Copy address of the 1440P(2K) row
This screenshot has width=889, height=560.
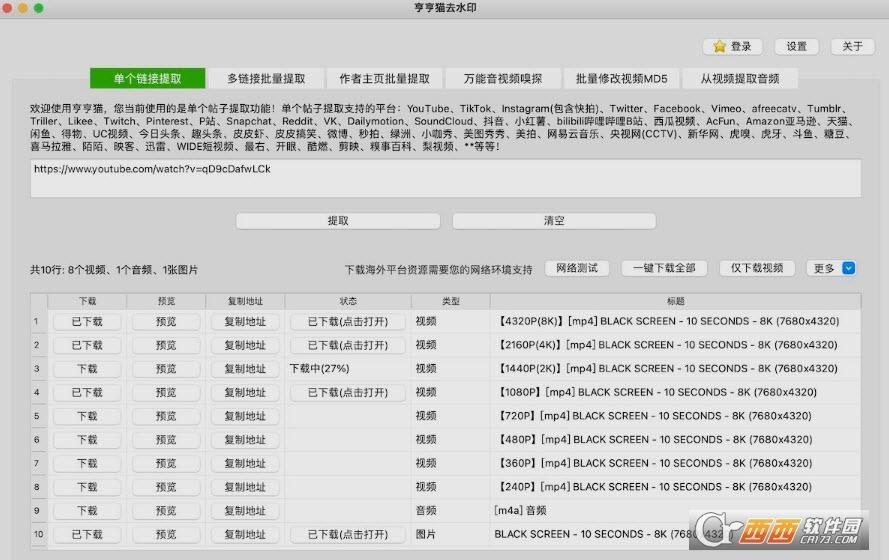pyautogui.click(x=245, y=369)
